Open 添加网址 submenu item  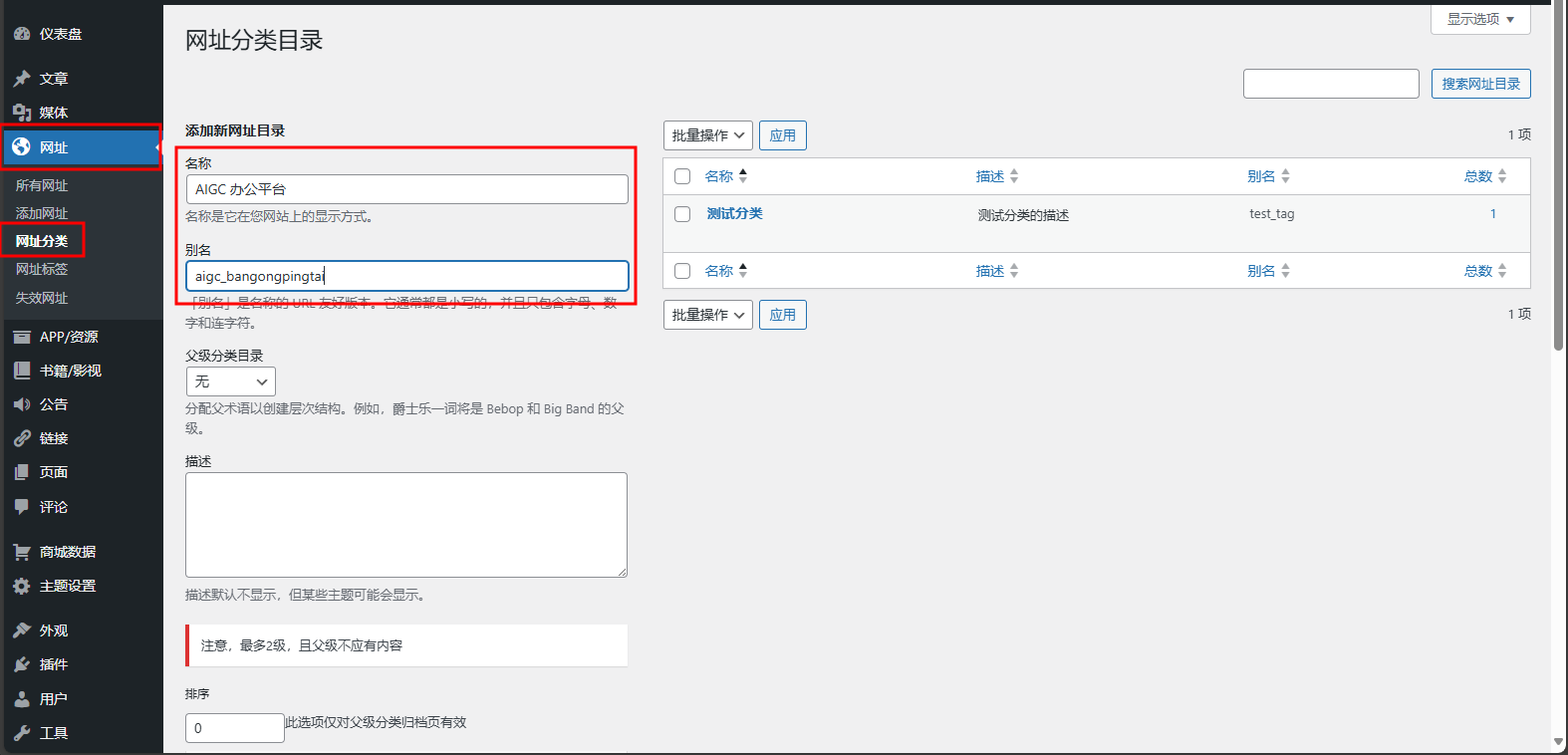42,213
